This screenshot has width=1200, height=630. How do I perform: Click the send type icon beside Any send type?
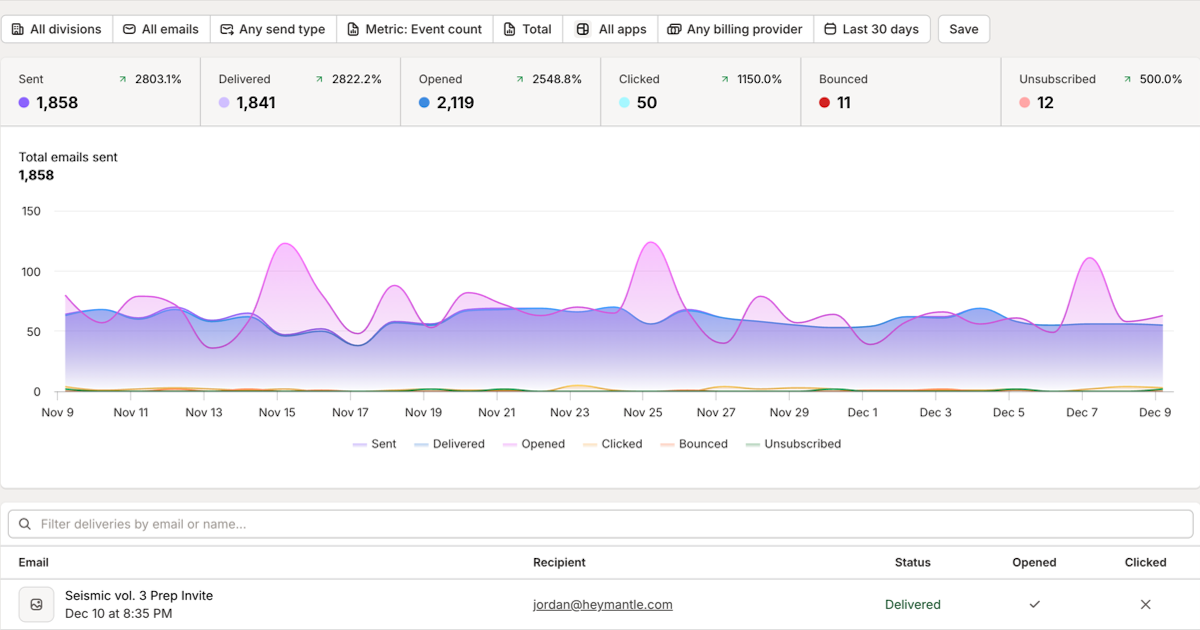click(227, 29)
